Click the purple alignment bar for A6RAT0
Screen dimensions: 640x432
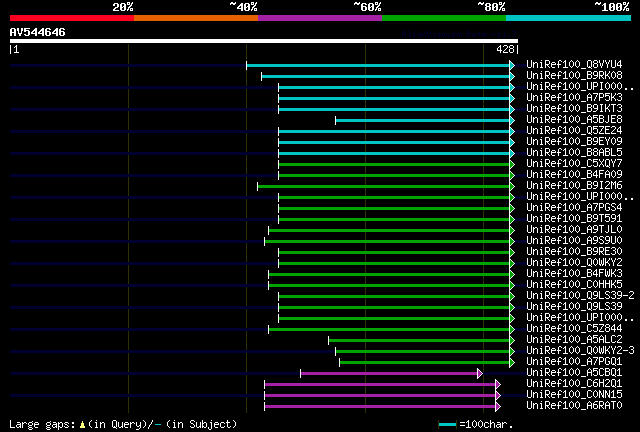pyautogui.click(x=380, y=407)
